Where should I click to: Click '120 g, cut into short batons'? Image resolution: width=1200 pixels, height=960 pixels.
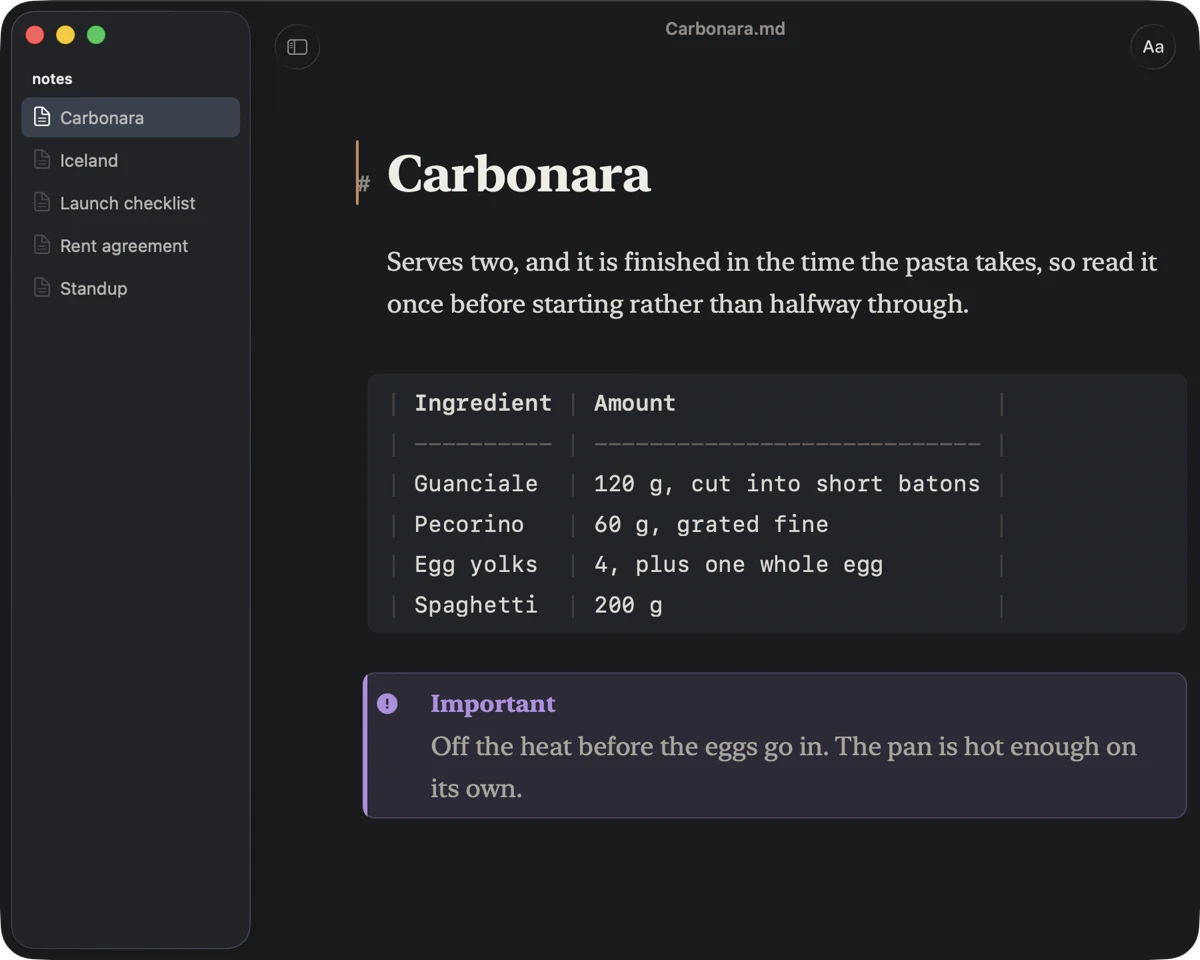coord(787,484)
